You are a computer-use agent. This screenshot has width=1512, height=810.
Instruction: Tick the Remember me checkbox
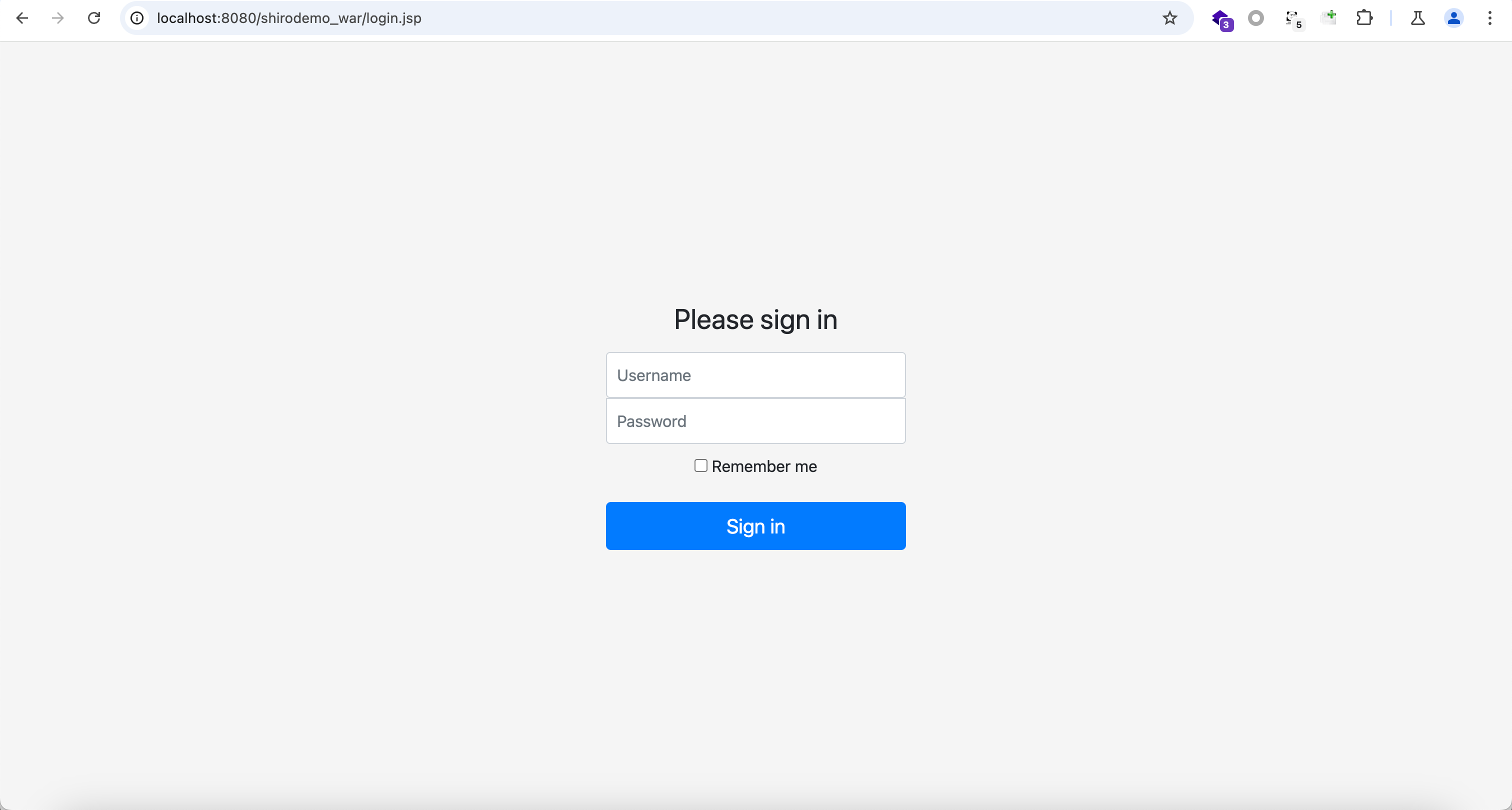tap(701, 465)
